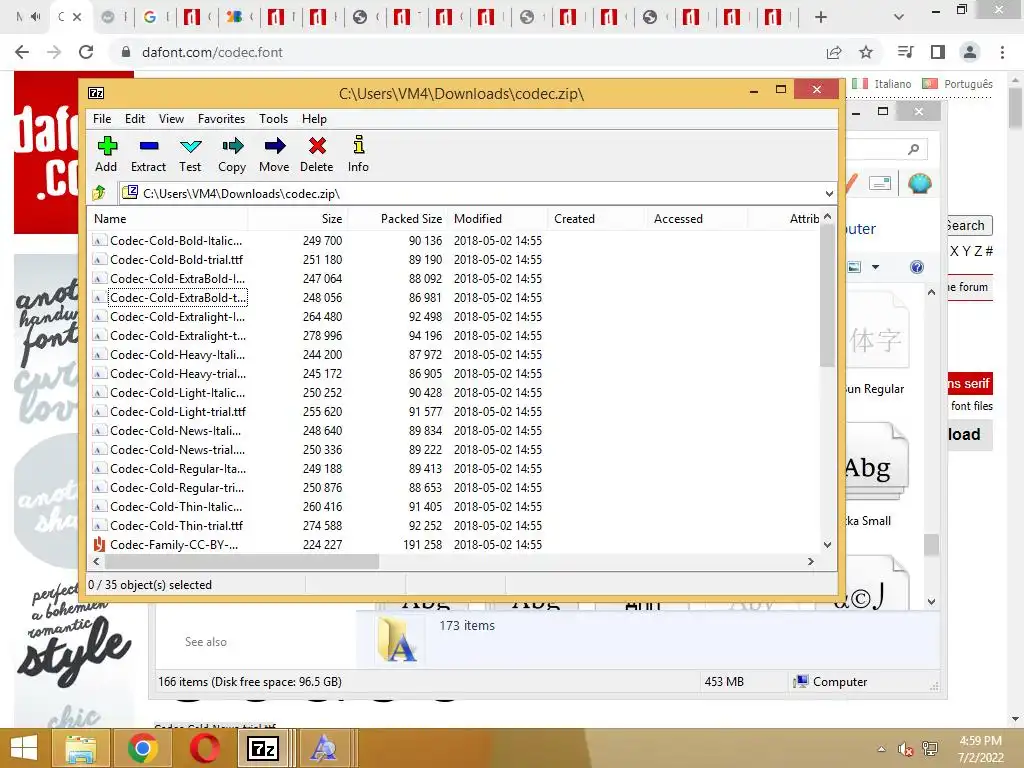Switch to Italiano language link
The height and width of the screenshot is (768, 1024).
coord(893,84)
